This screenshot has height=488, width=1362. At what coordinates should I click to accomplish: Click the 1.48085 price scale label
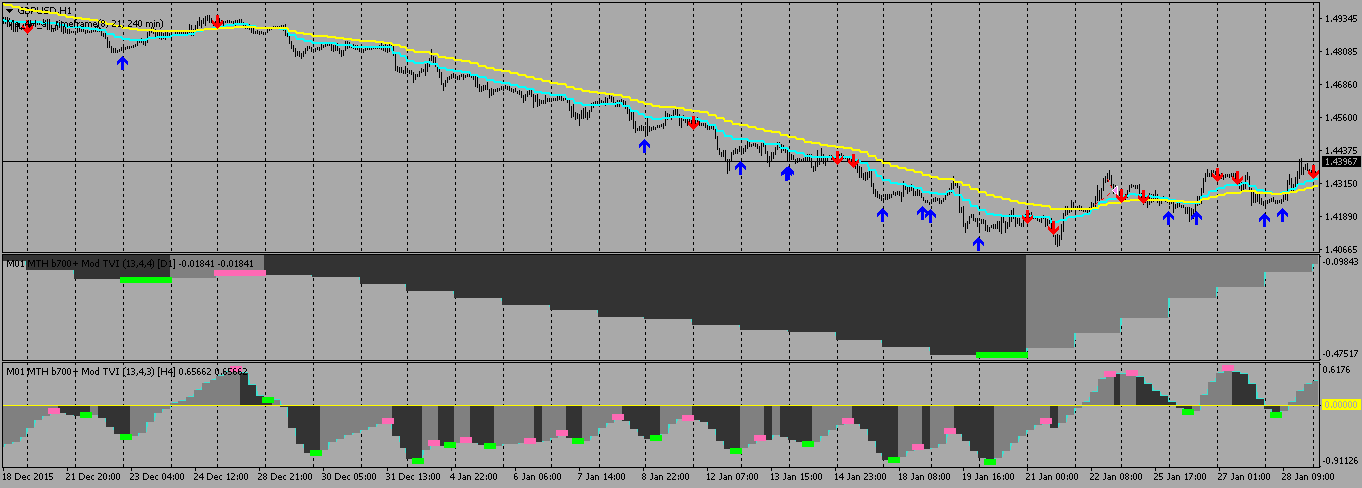[x=1340, y=52]
